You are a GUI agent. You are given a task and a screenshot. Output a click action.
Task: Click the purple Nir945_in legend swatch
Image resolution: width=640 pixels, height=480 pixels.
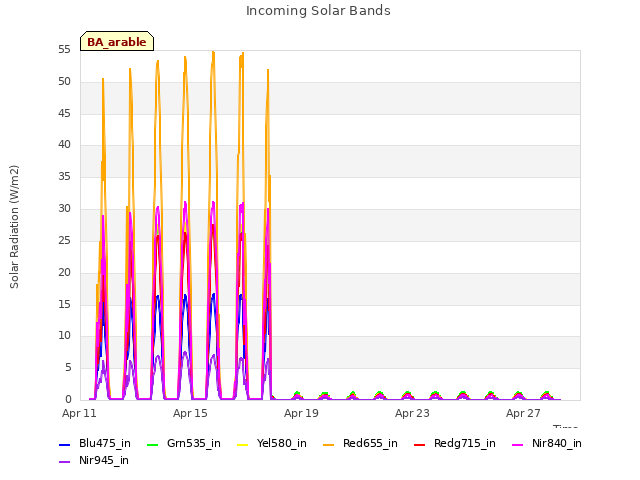point(64,461)
